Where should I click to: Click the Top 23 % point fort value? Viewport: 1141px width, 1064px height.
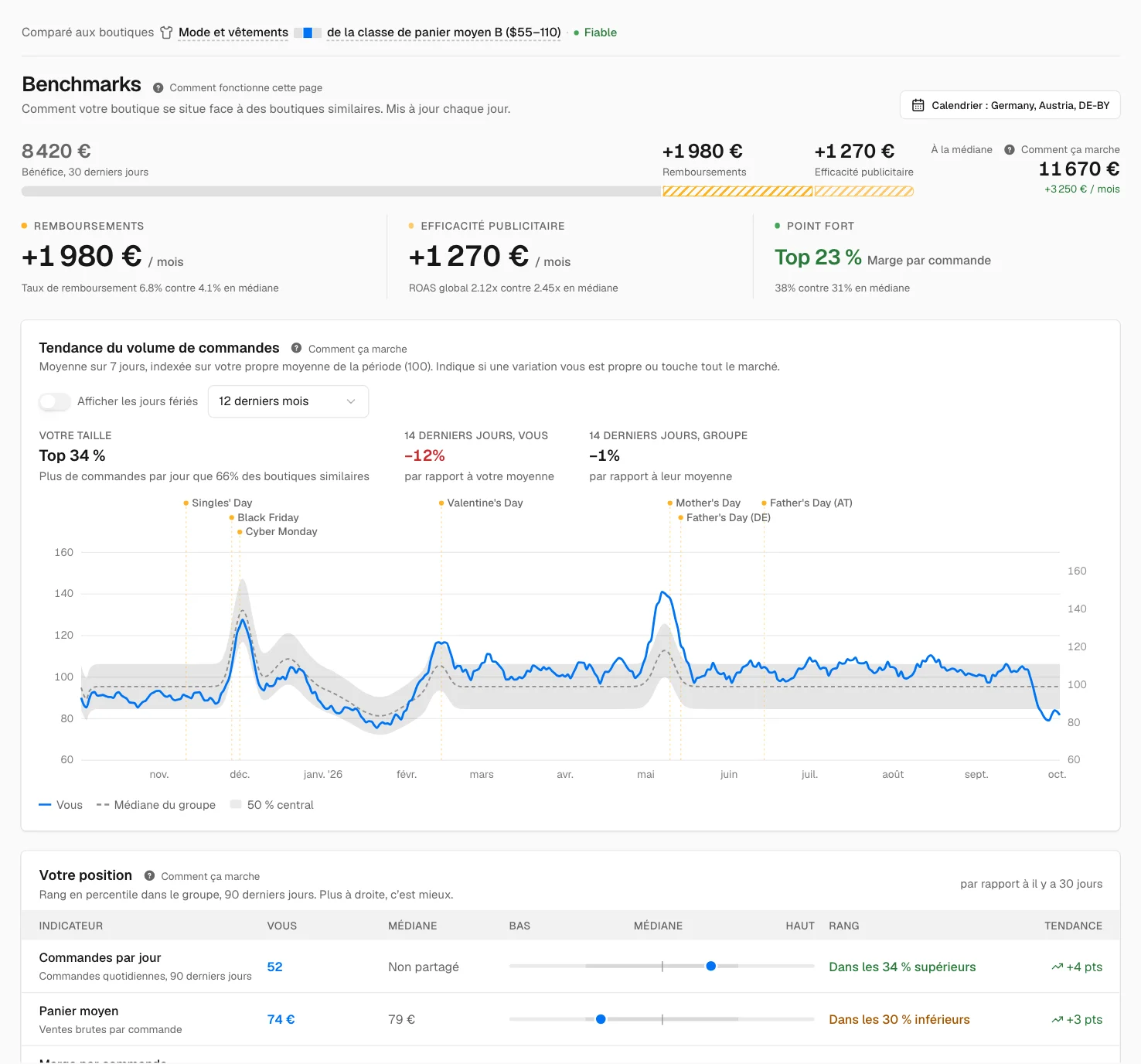(818, 257)
